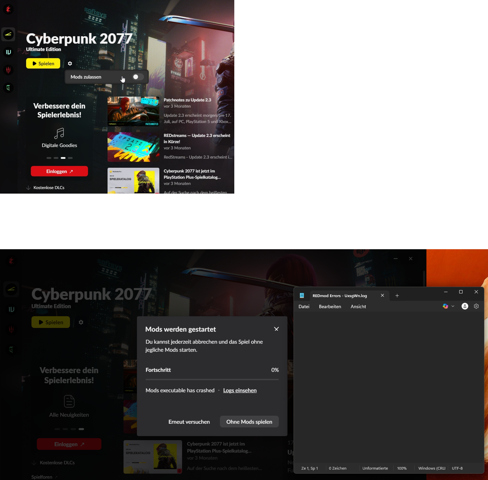Click dimmed green sidebar icon behind the dialog
Viewport: 488px width, 480px height.
(x=11, y=349)
